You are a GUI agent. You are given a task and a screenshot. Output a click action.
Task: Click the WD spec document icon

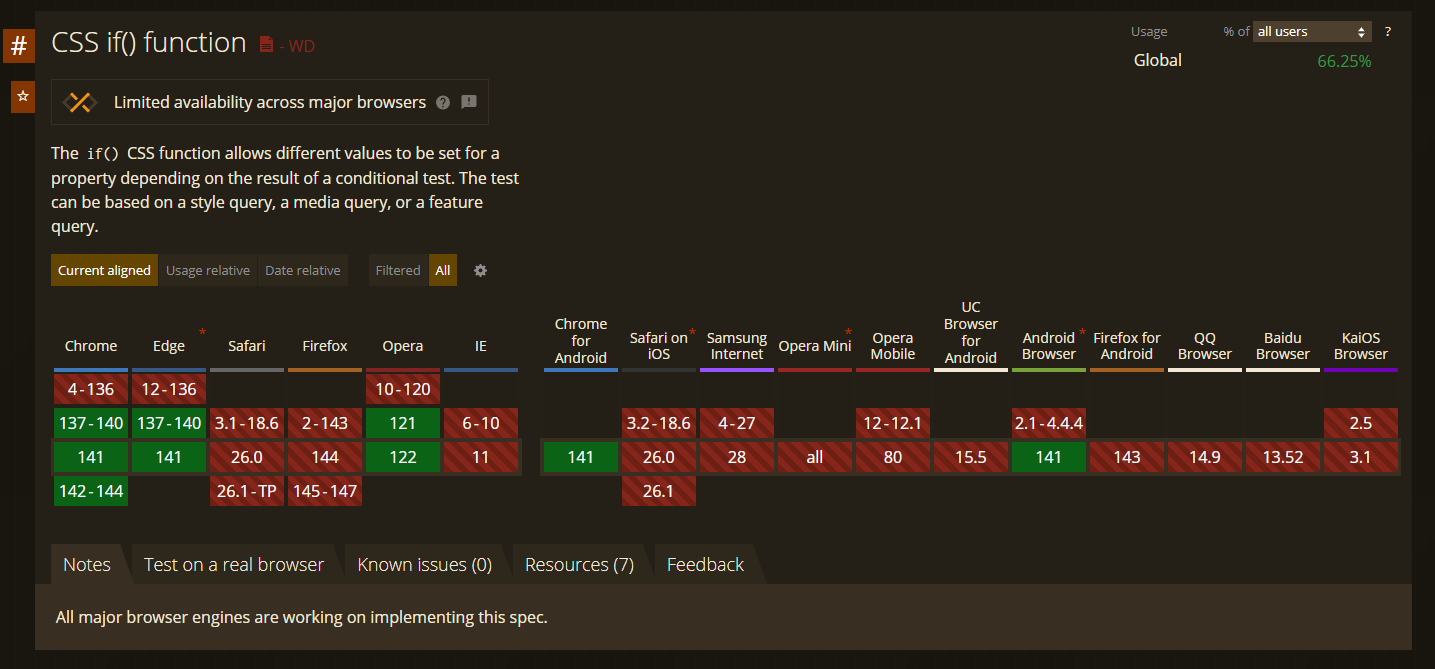point(266,44)
